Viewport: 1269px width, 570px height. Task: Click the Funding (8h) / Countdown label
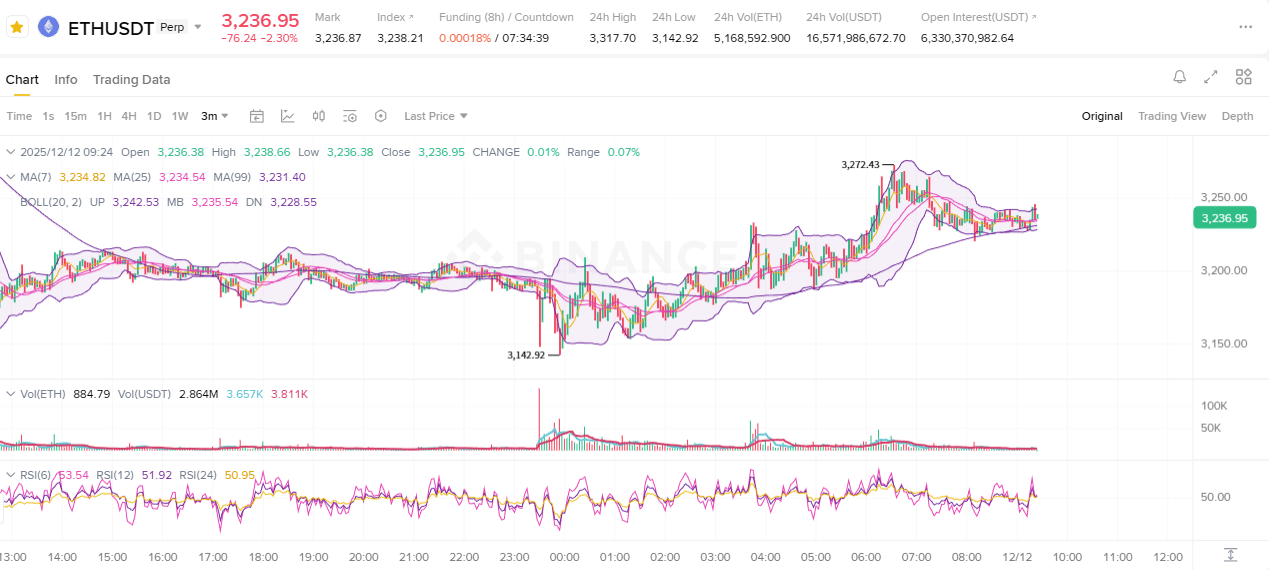(506, 17)
